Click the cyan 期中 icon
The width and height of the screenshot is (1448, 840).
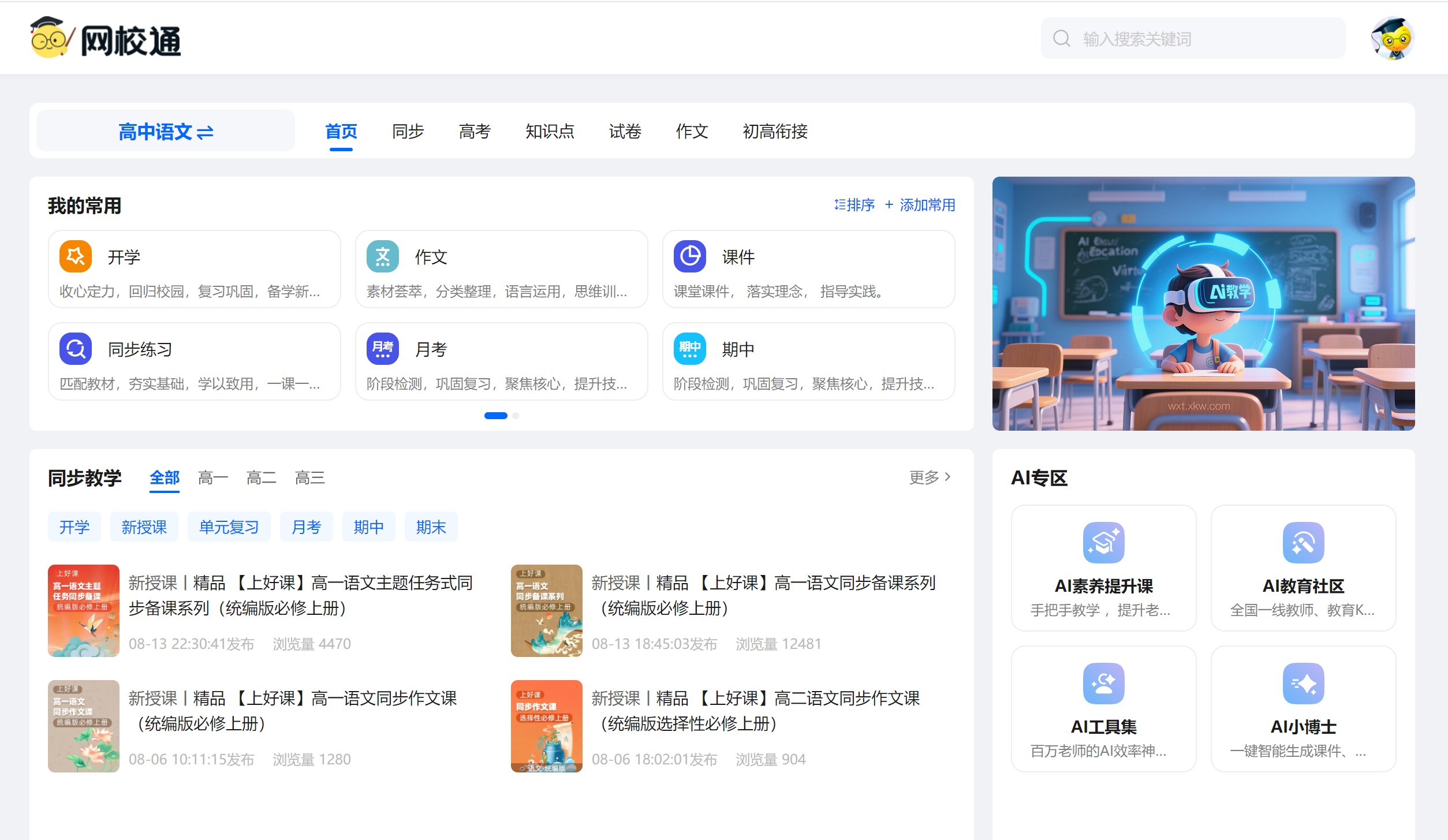(689, 349)
